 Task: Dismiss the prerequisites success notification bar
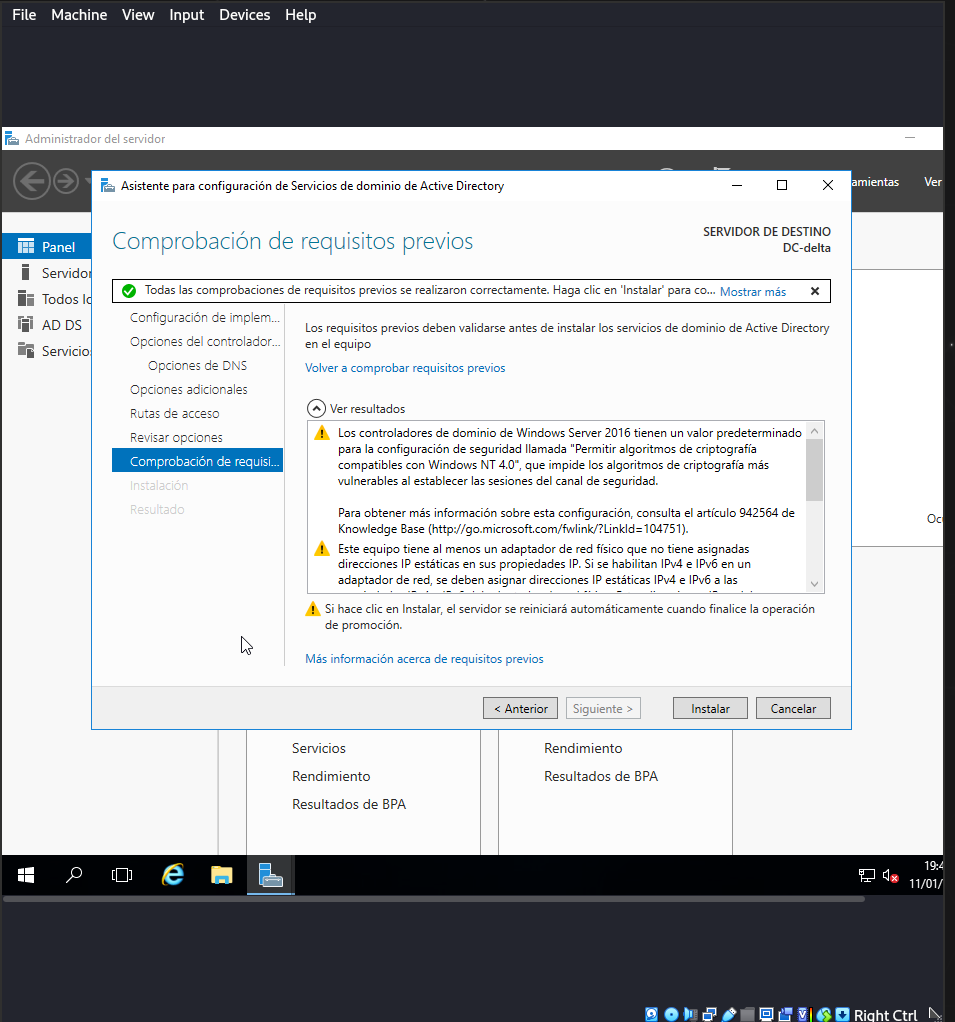(815, 291)
